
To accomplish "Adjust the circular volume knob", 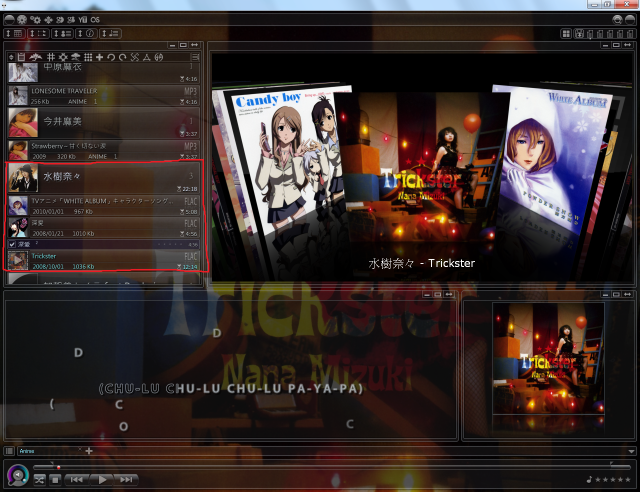I will 18,475.
